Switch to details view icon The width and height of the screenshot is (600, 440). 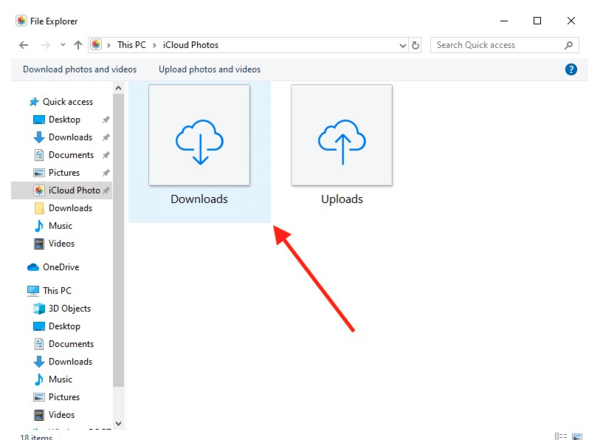click(561, 436)
